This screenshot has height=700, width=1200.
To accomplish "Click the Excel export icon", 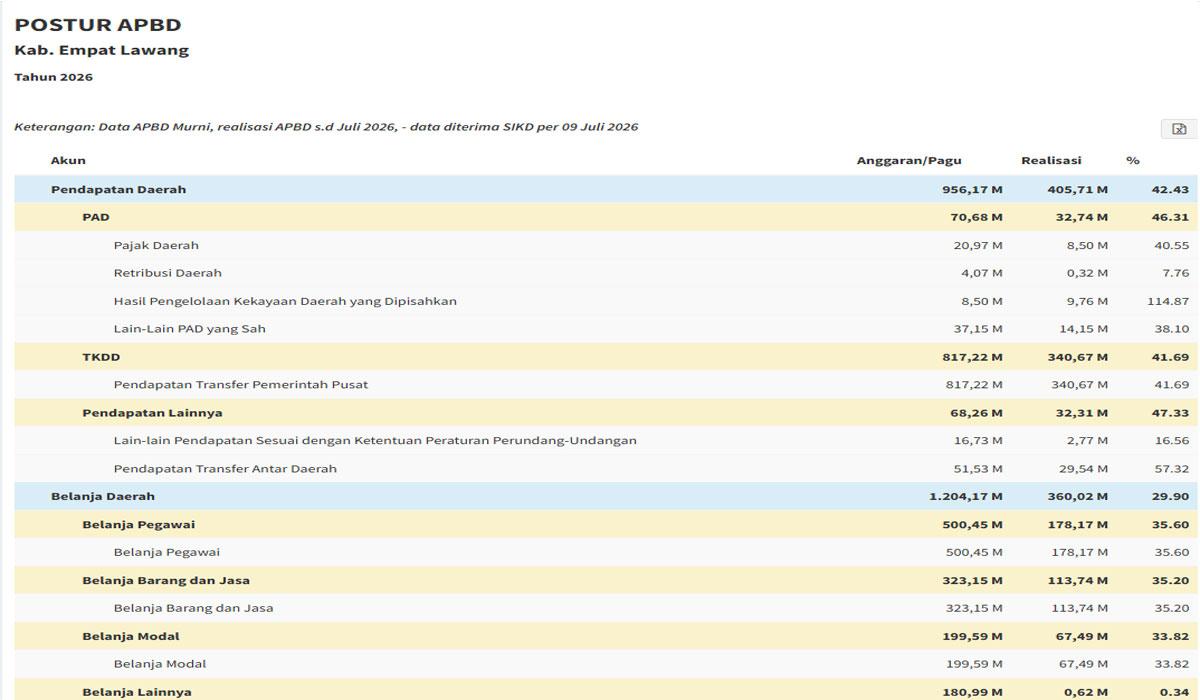I will 1179,129.
